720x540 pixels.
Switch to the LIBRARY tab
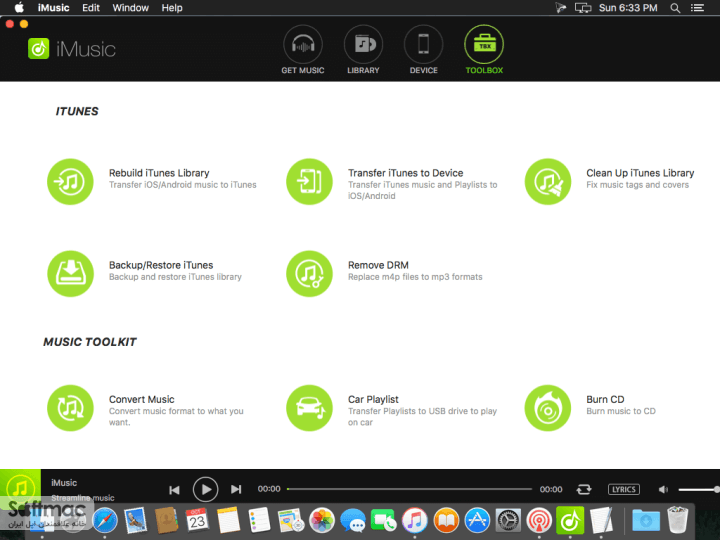click(x=363, y=50)
